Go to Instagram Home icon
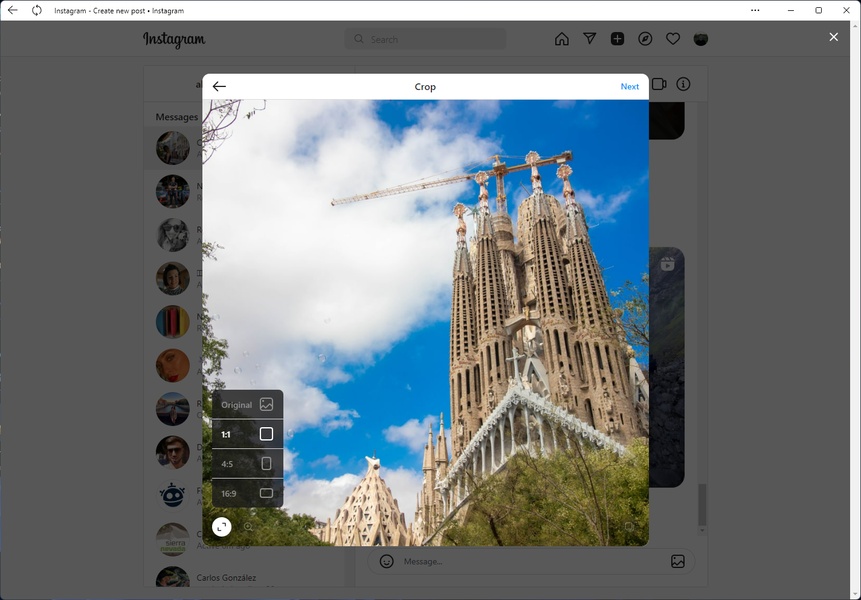This screenshot has height=600, width=861. (562, 39)
